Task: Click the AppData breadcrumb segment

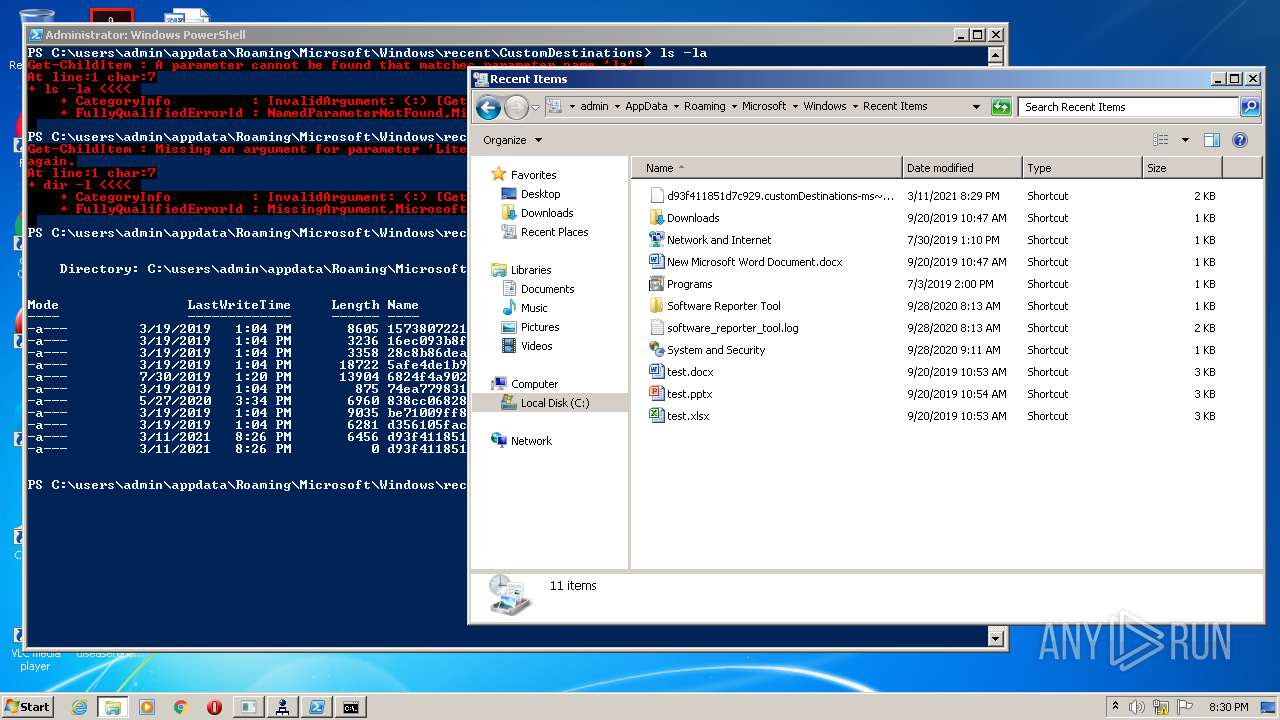Action: point(646,106)
